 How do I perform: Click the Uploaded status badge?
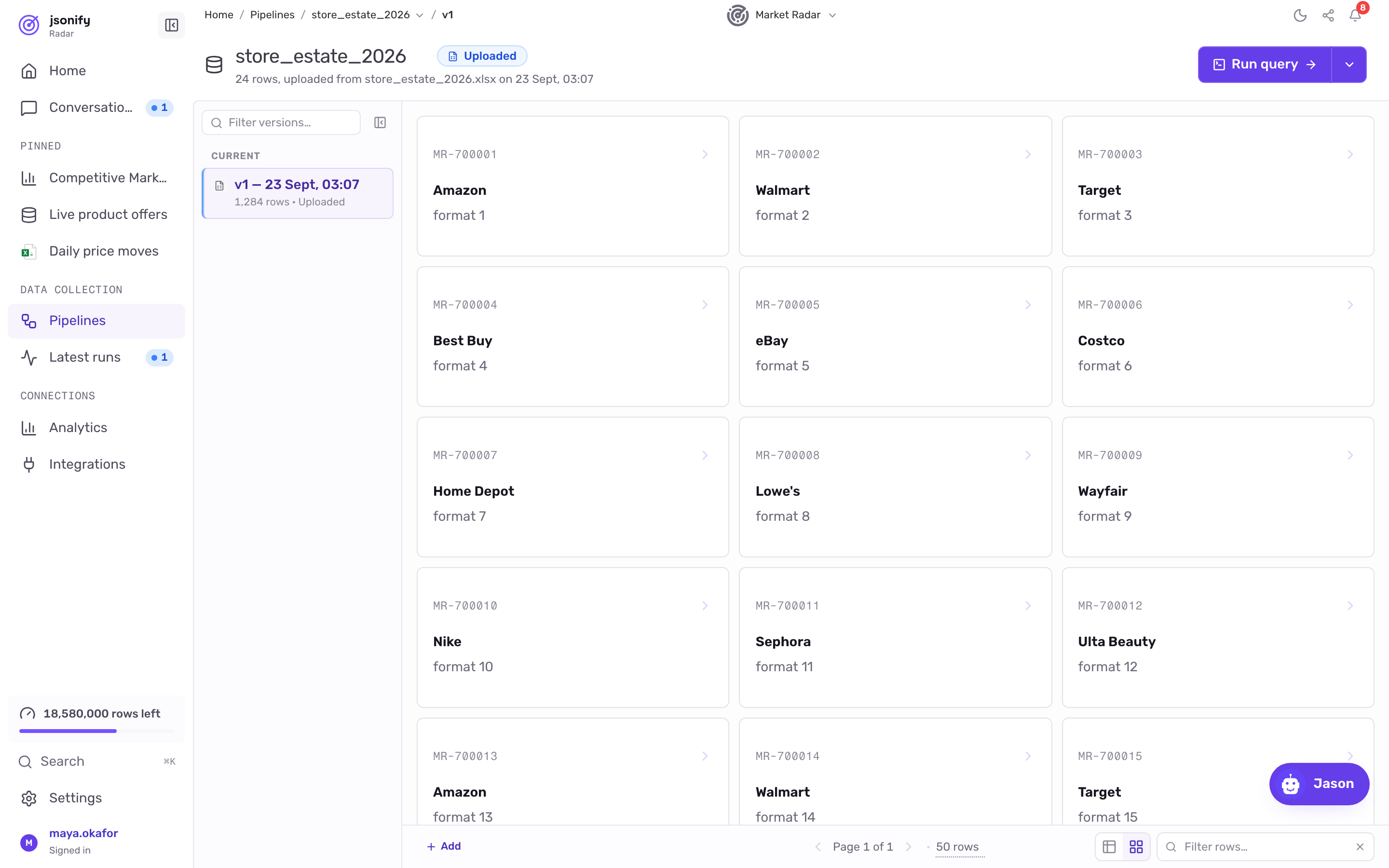(x=482, y=56)
